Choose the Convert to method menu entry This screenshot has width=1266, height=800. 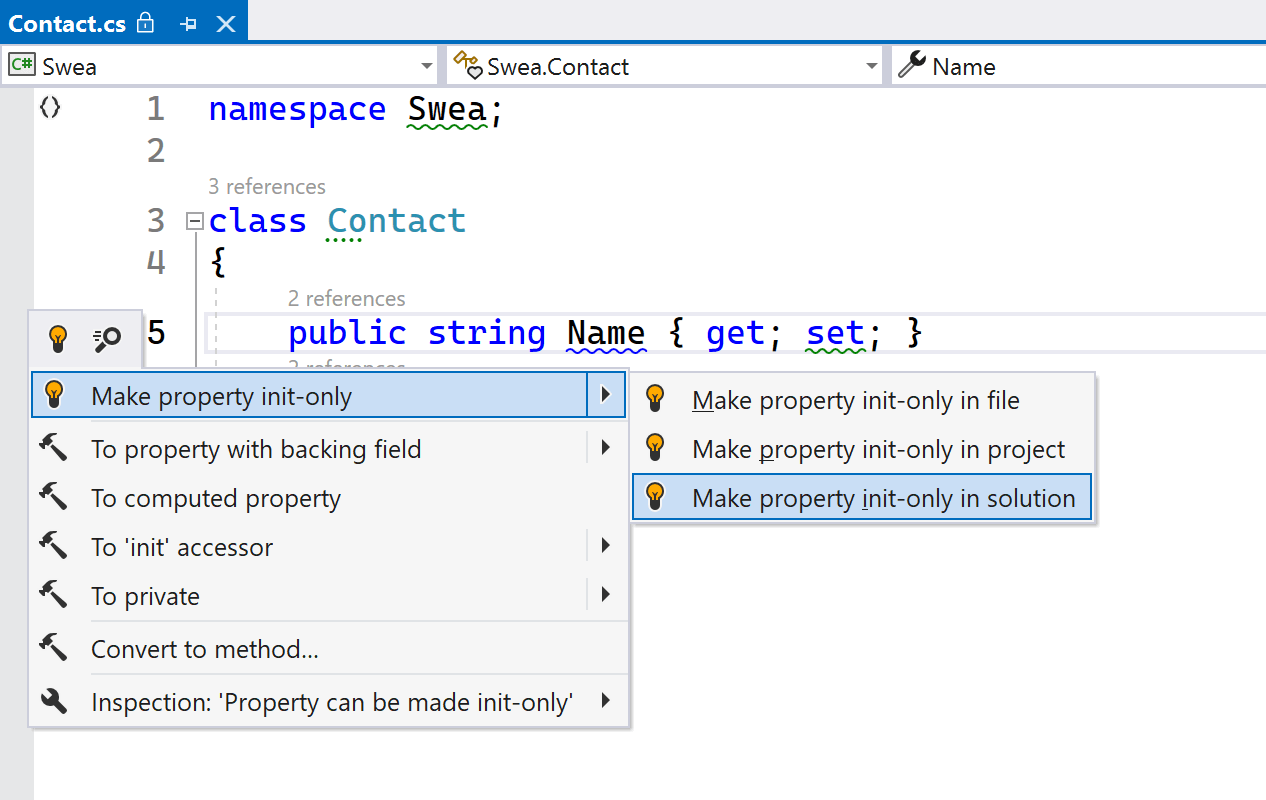point(205,648)
